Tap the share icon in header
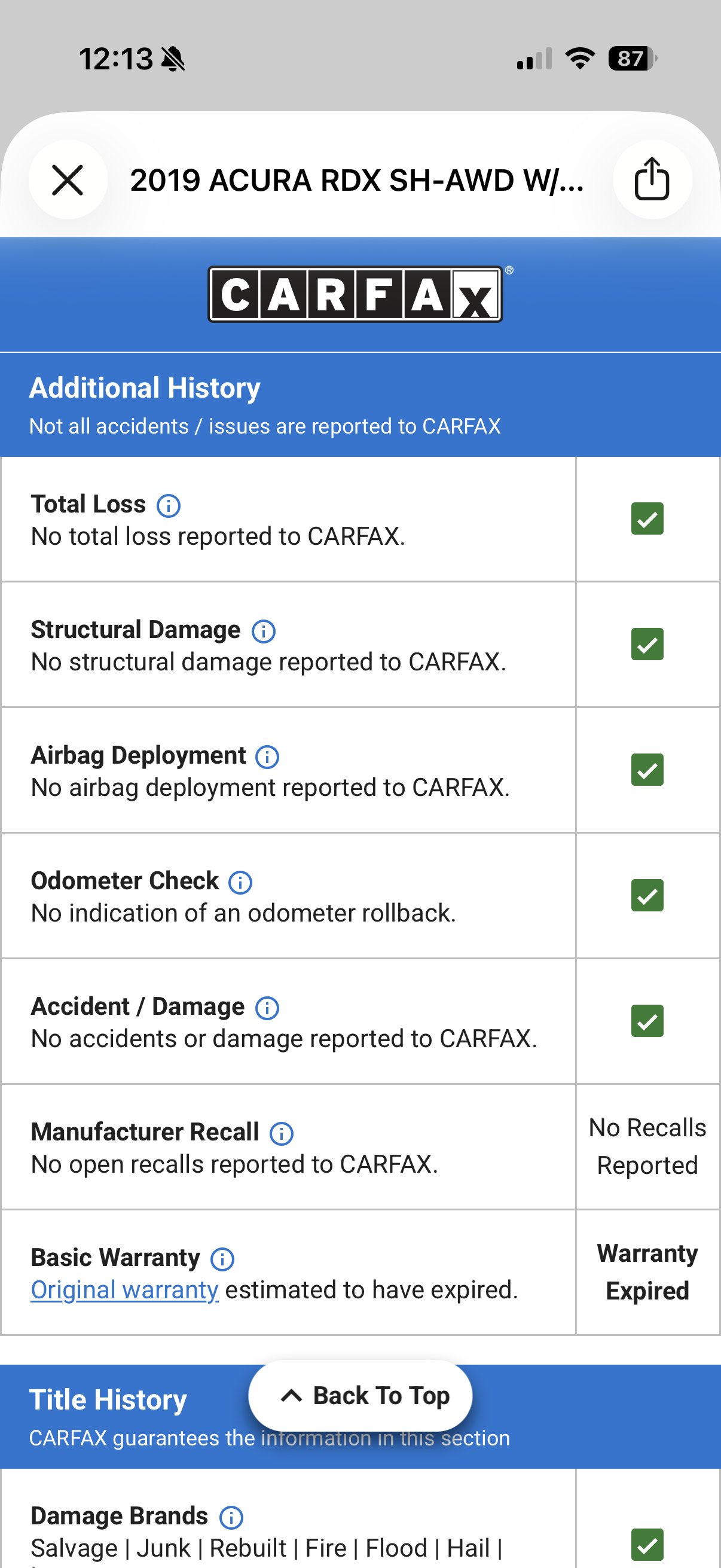The image size is (721, 1568). pos(652,179)
